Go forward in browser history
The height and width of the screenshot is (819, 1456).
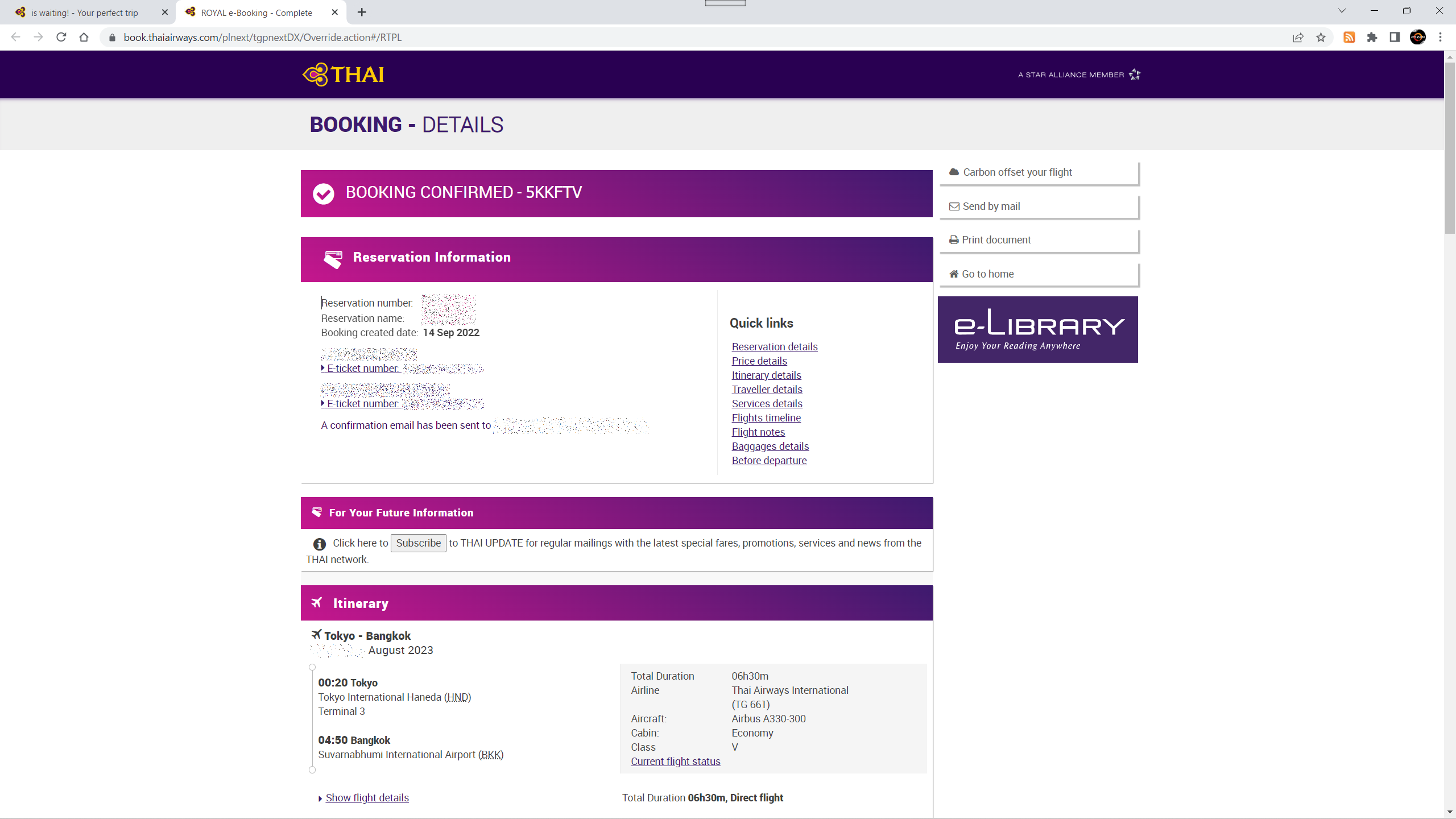tap(39, 37)
